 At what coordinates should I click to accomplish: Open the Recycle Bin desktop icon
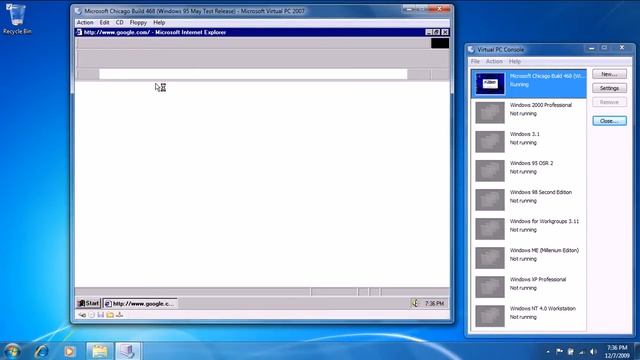[17, 19]
